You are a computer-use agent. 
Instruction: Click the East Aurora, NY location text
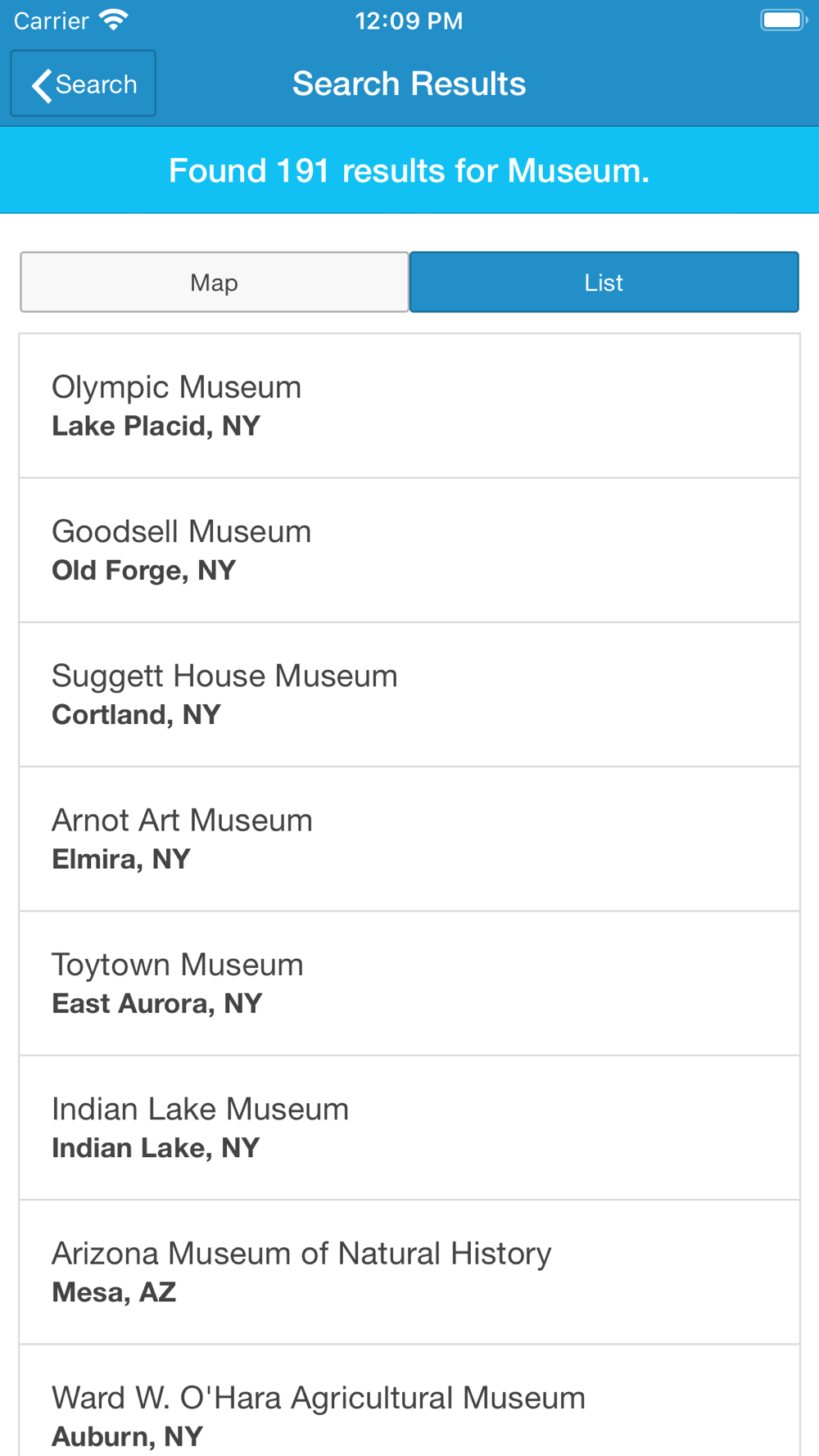click(x=156, y=1004)
